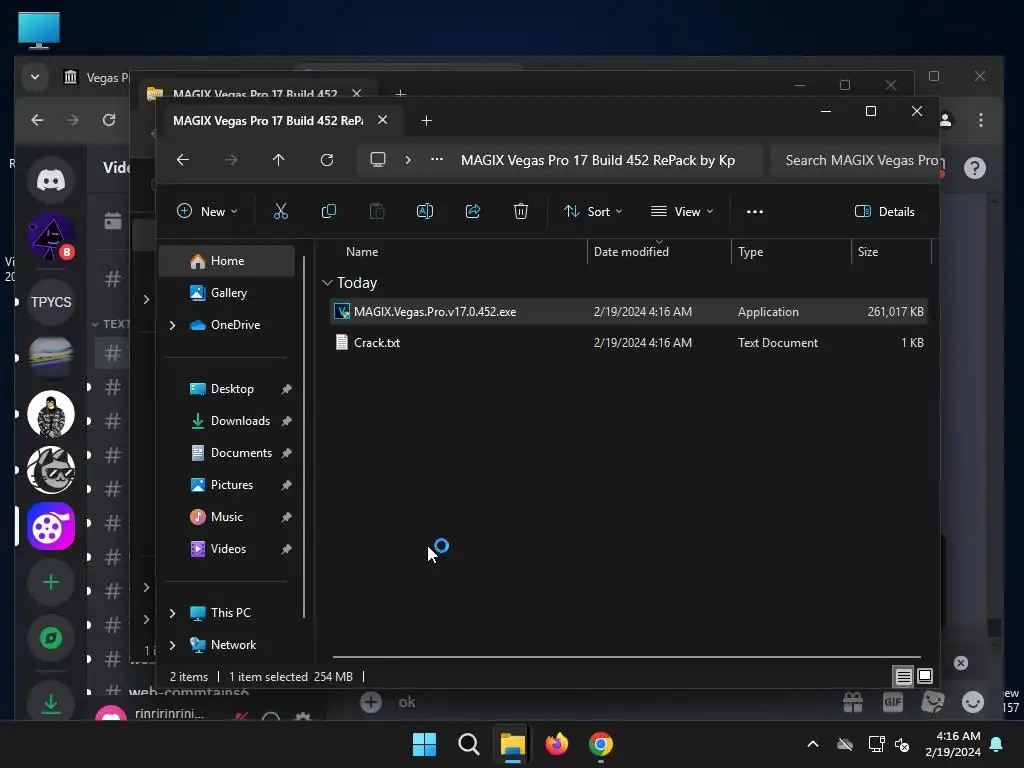Open Discord Explore Discoverable Servers compass icon
1024x768 pixels.
click(51, 637)
